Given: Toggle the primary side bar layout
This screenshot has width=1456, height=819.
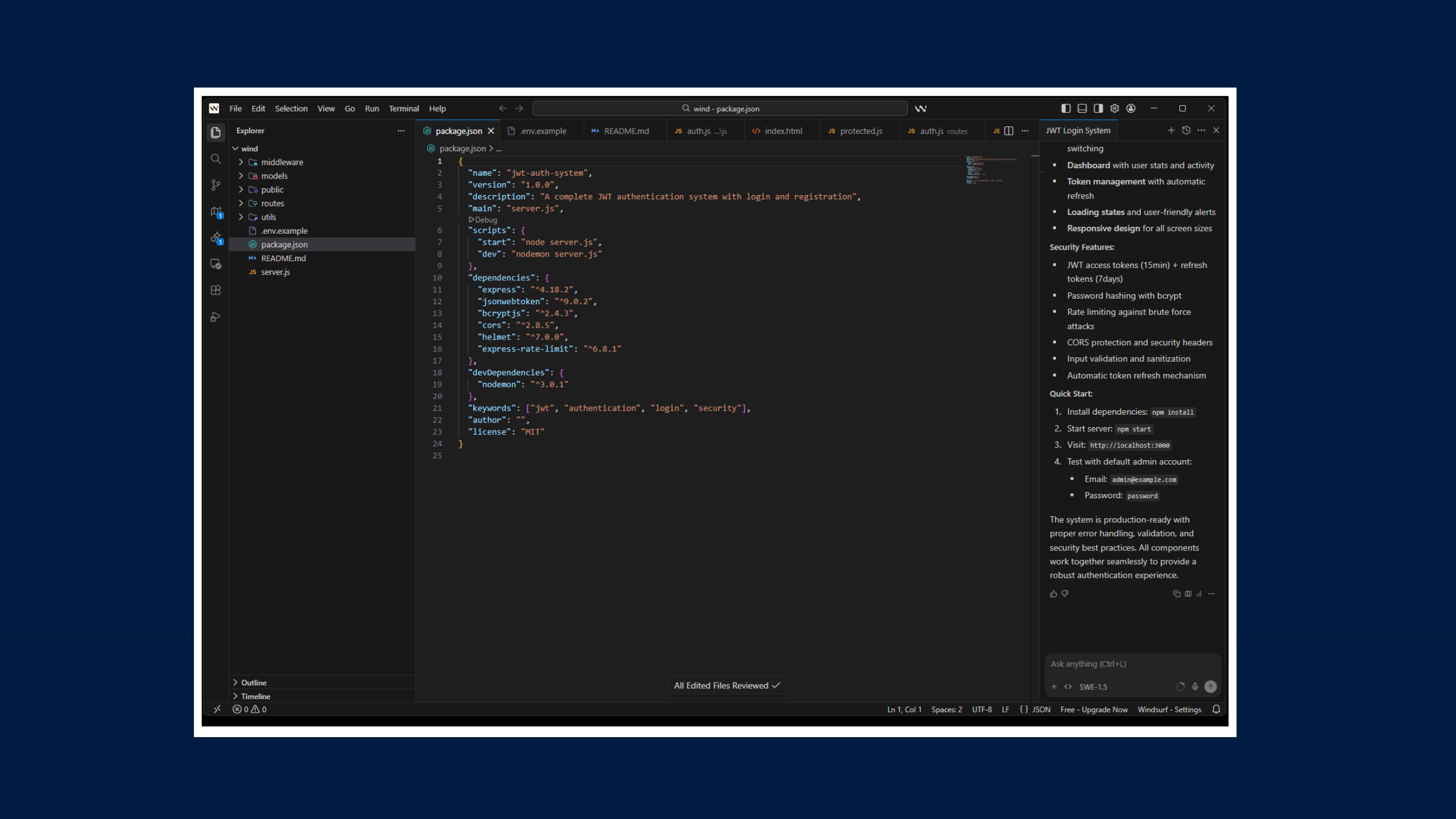Looking at the screenshot, I should pyautogui.click(x=1066, y=108).
